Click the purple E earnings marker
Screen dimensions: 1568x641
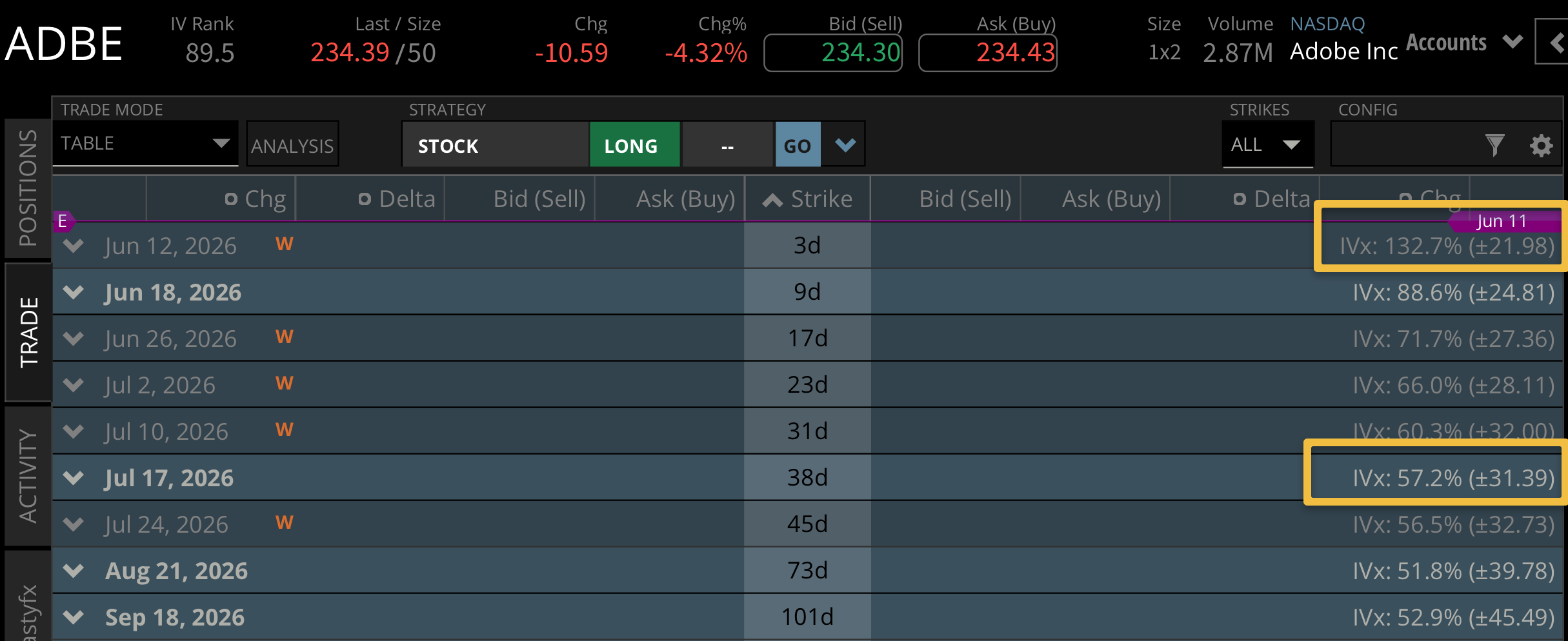pyautogui.click(x=63, y=221)
